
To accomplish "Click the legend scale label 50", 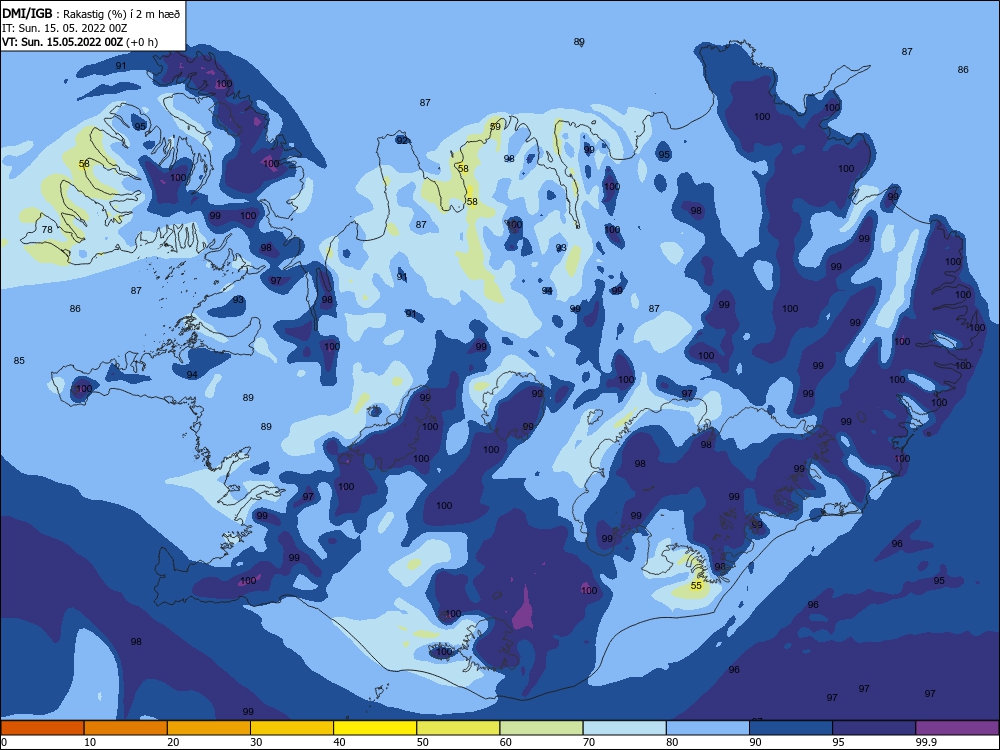I will coord(423,742).
